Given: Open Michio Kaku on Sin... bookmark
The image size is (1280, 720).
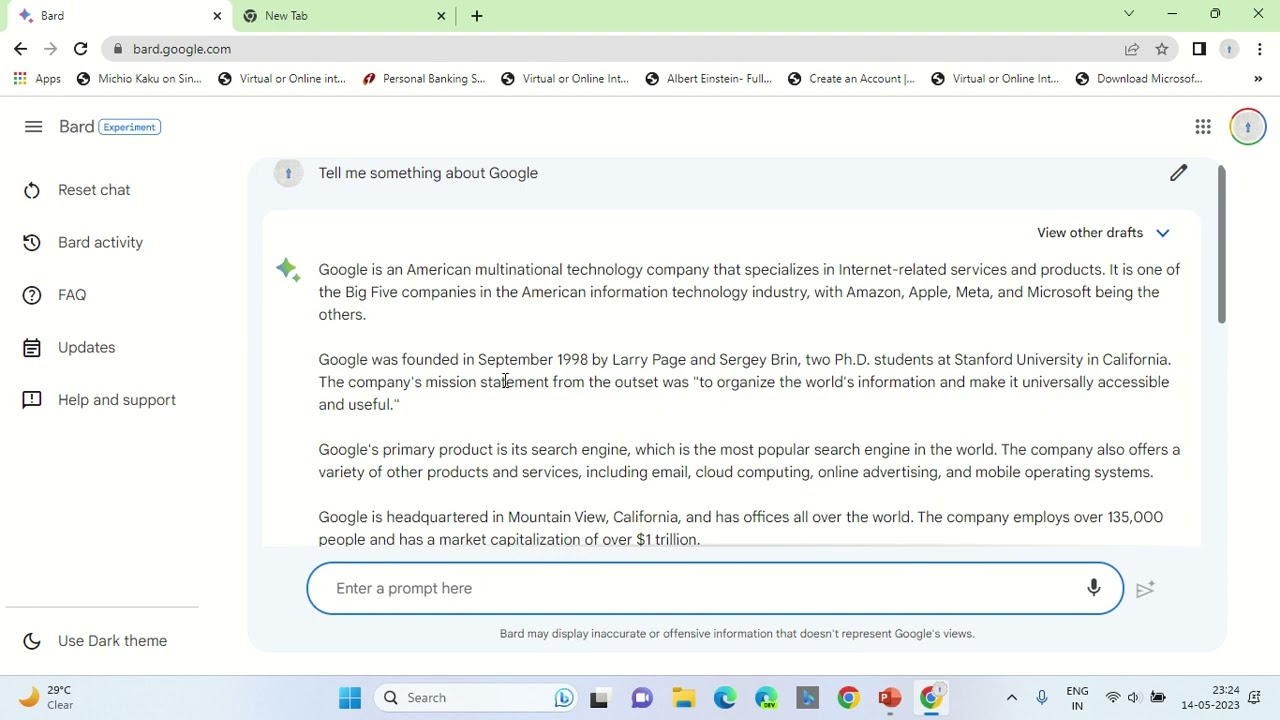Looking at the screenshot, I should click(139, 79).
